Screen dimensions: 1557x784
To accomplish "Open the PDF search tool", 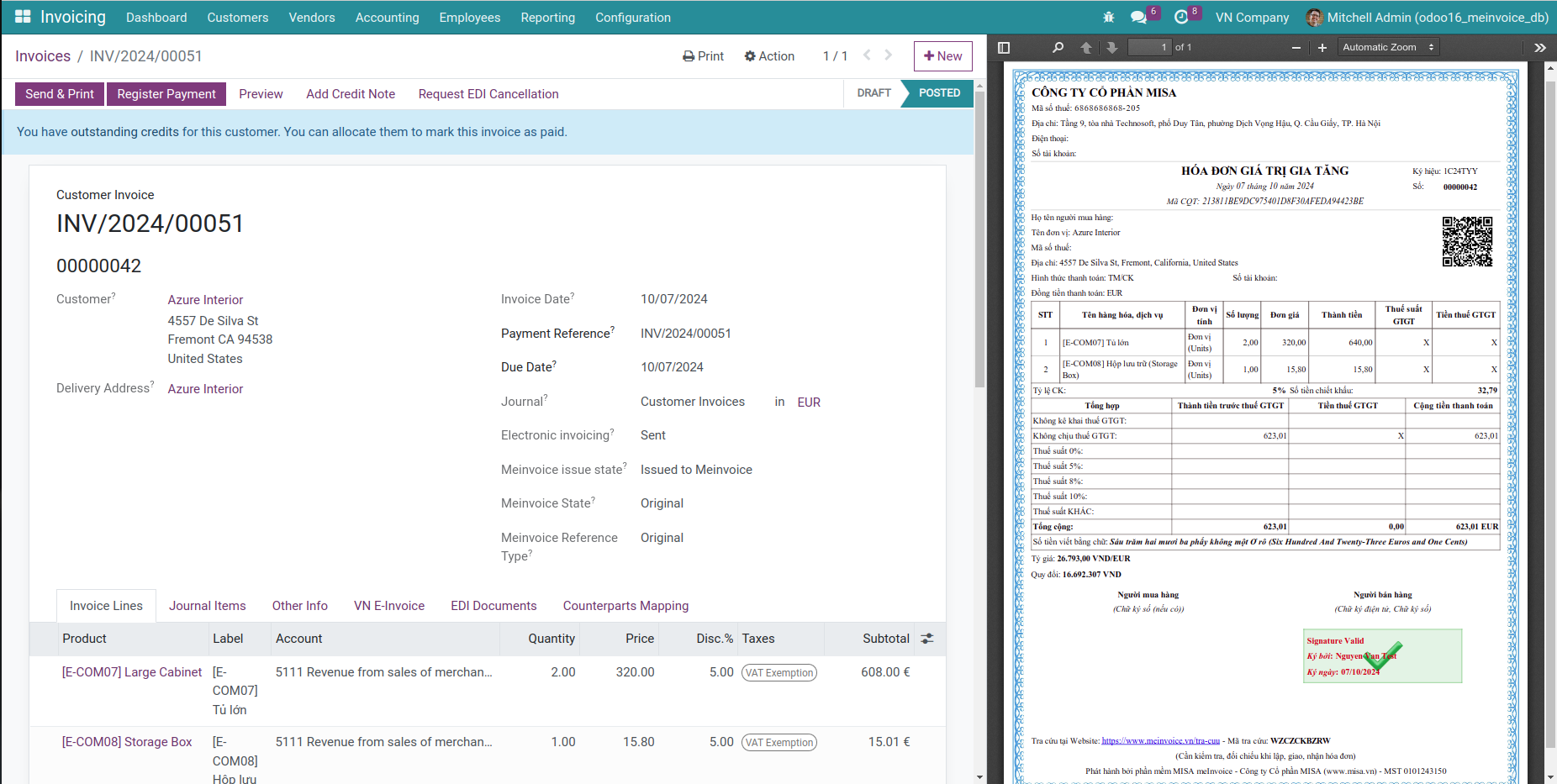I will (1058, 48).
